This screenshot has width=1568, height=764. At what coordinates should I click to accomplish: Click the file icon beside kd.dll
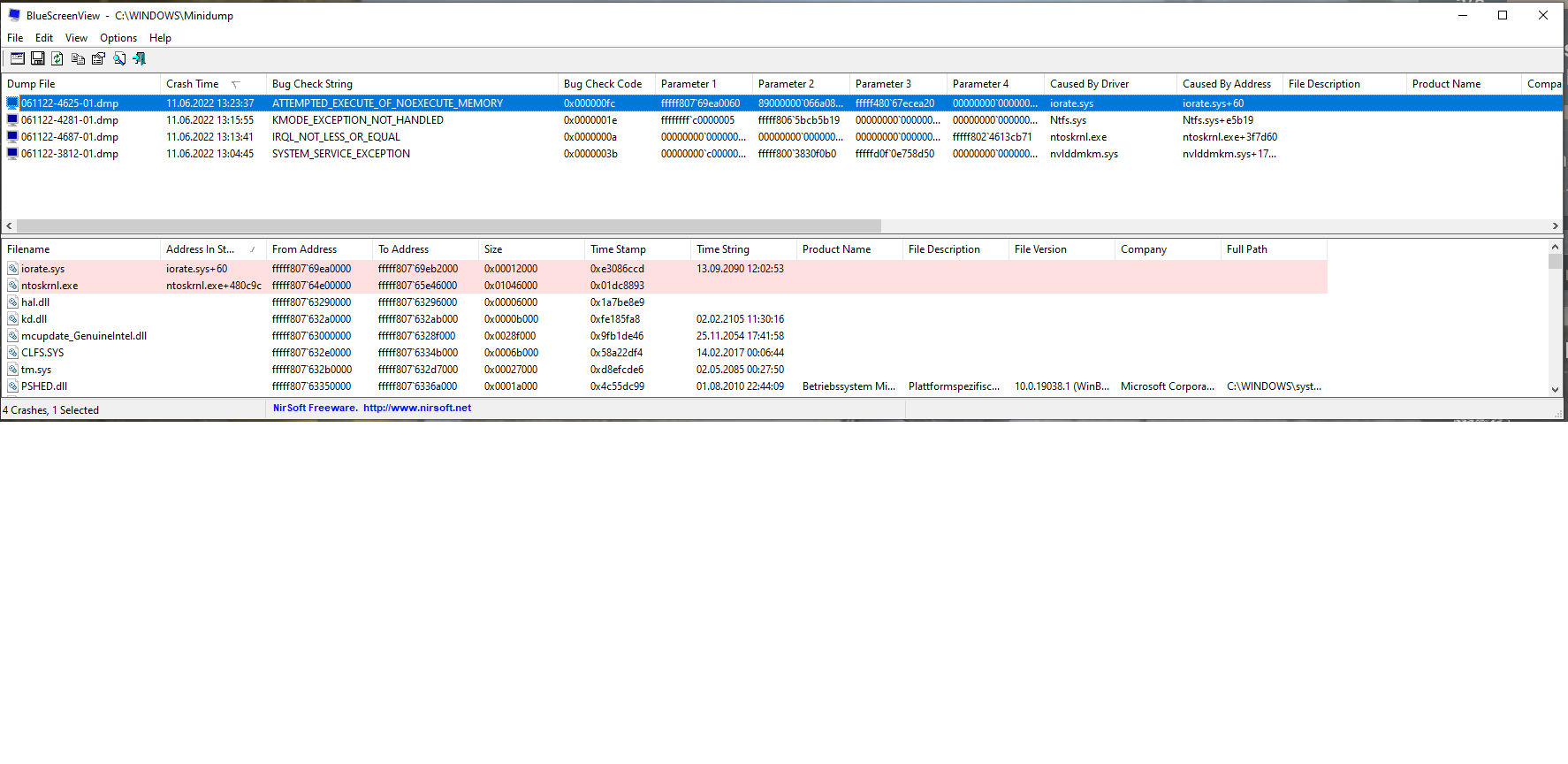coord(13,319)
